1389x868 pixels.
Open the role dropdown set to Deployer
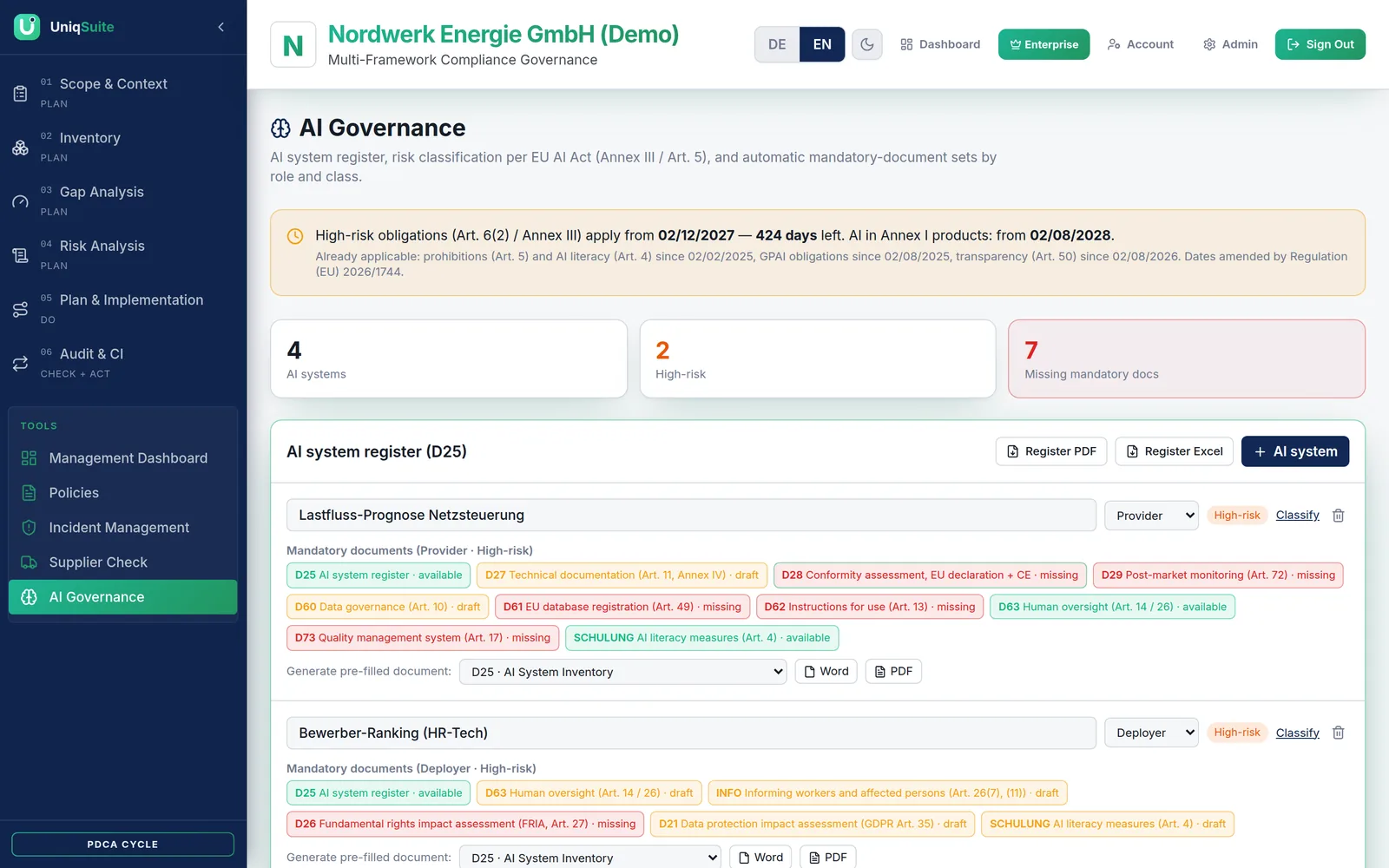[1151, 733]
